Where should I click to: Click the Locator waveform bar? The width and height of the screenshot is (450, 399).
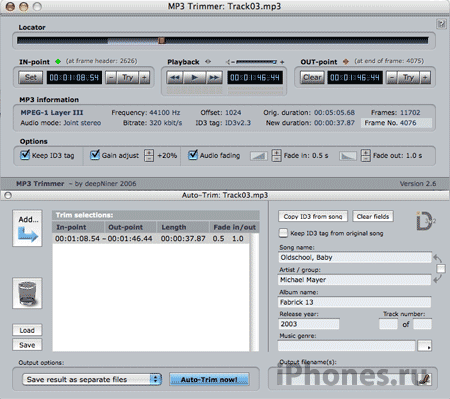point(223,41)
